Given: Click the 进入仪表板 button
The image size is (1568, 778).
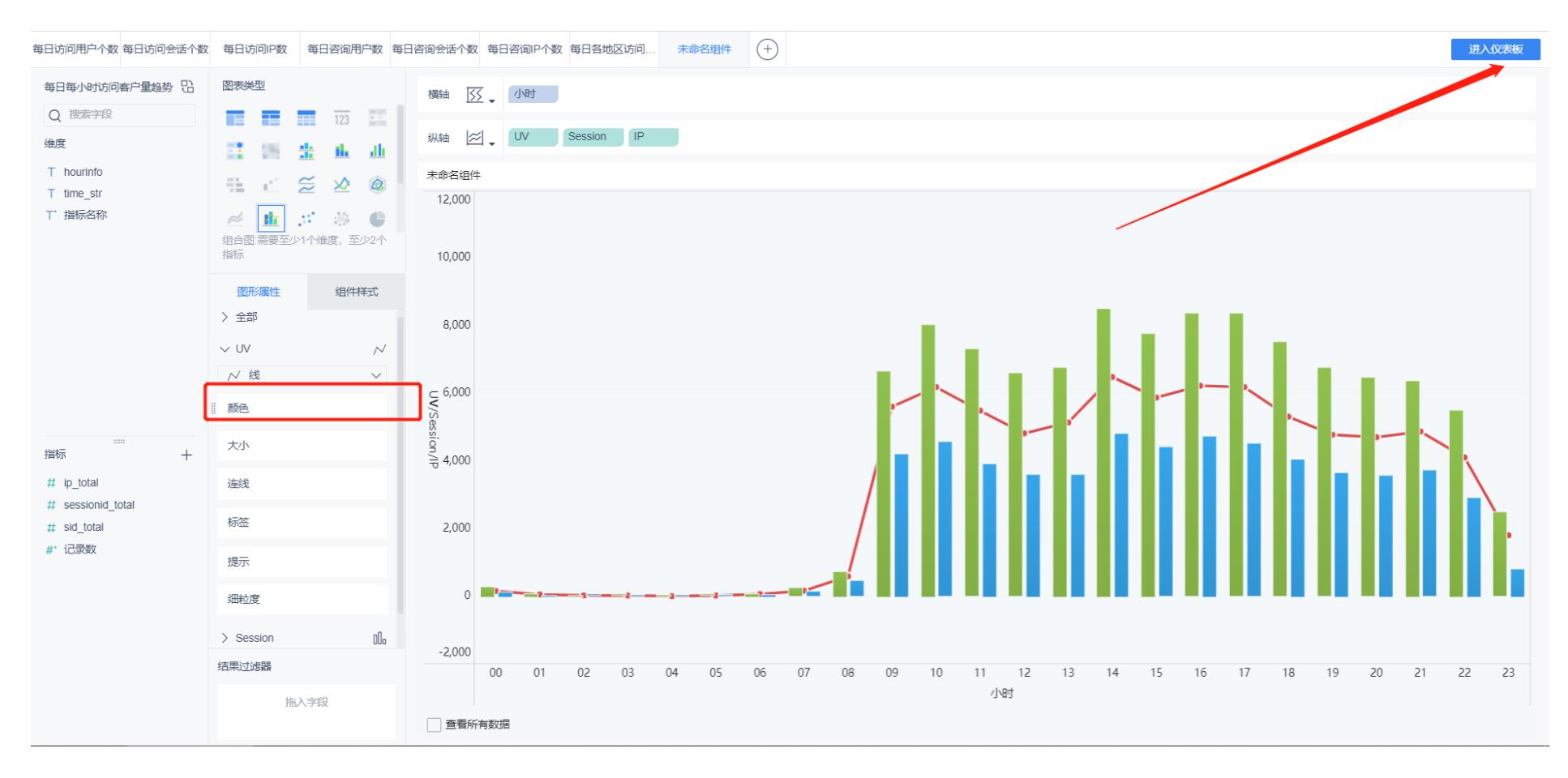Looking at the screenshot, I should [x=1496, y=49].
